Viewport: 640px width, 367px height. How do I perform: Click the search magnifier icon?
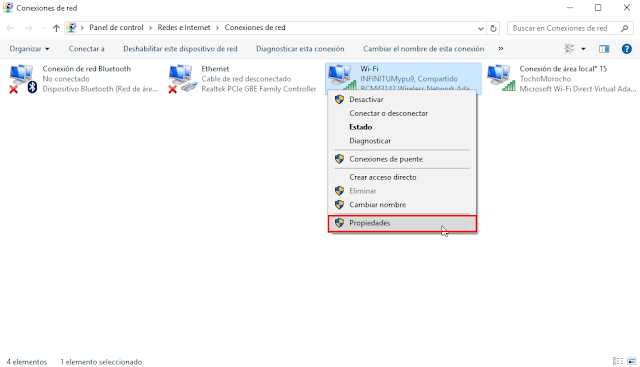point(624,28)
